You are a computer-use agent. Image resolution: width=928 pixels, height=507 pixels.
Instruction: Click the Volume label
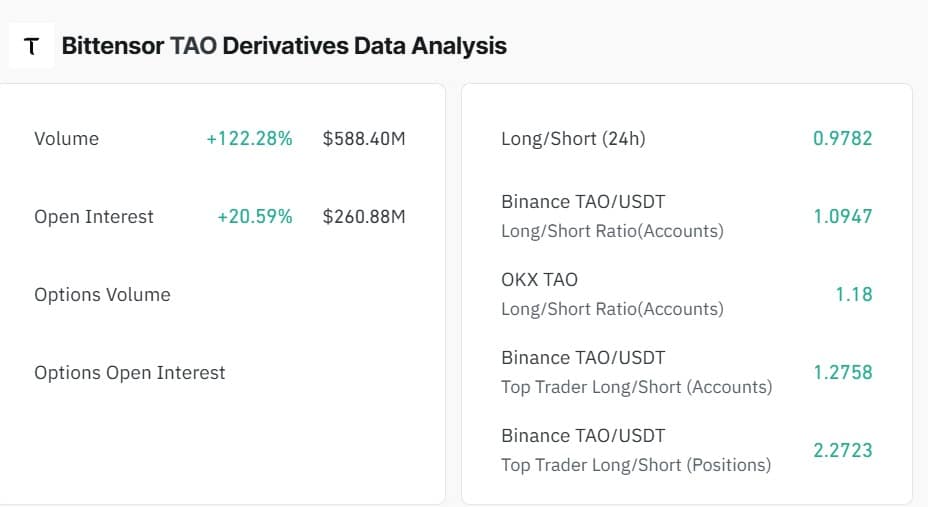[x=66, y=138]
